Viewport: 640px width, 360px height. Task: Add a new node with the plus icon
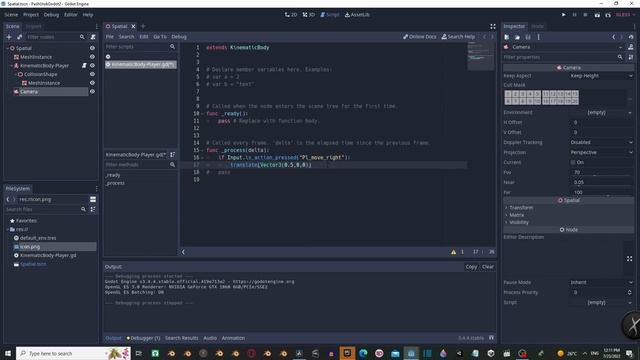click(x=9, y=37)
